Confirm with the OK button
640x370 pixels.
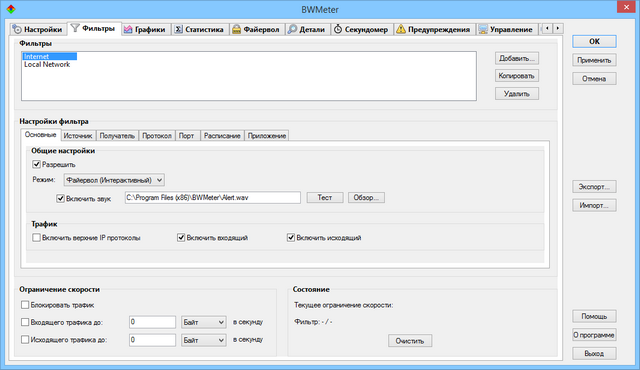click(x=594, y=41)
